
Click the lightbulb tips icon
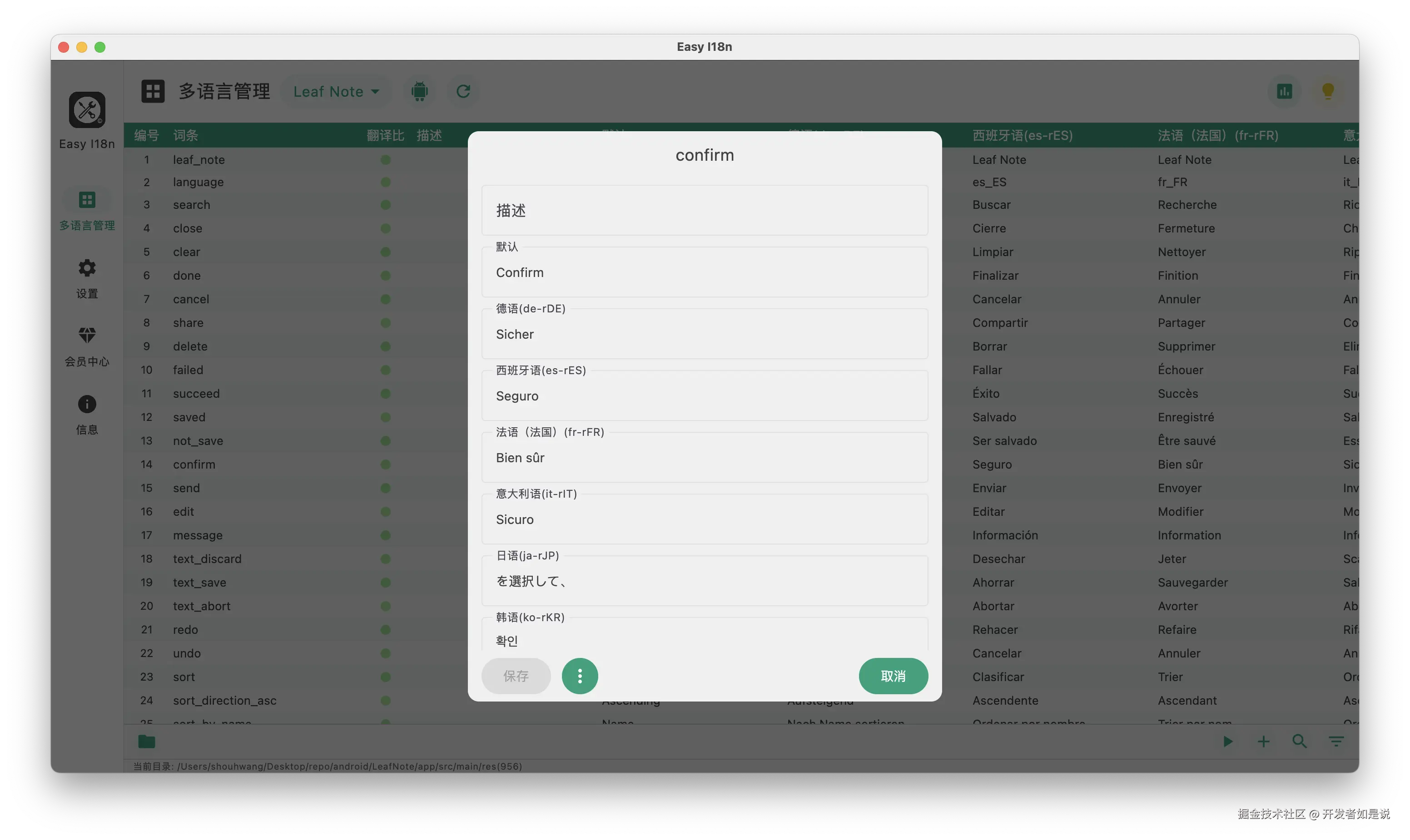pos(1328,90)
